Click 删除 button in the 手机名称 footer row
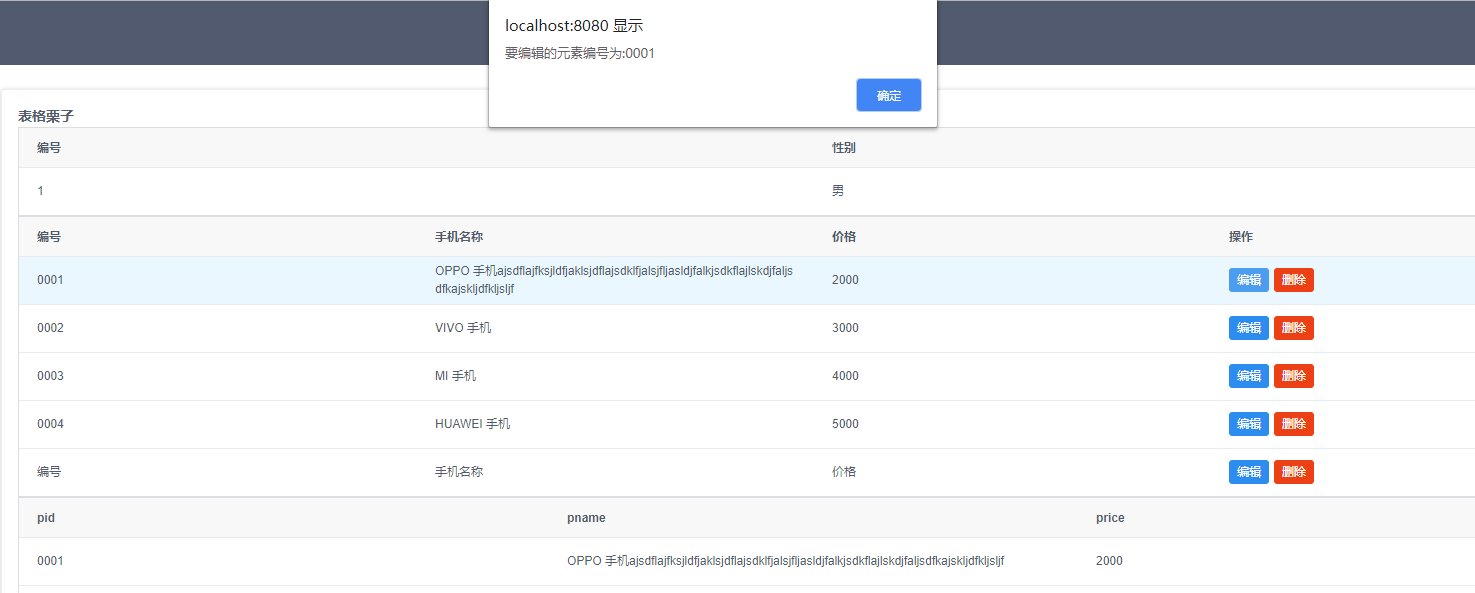Screen dimensions: 1475x593 [x=1294, y=472]
